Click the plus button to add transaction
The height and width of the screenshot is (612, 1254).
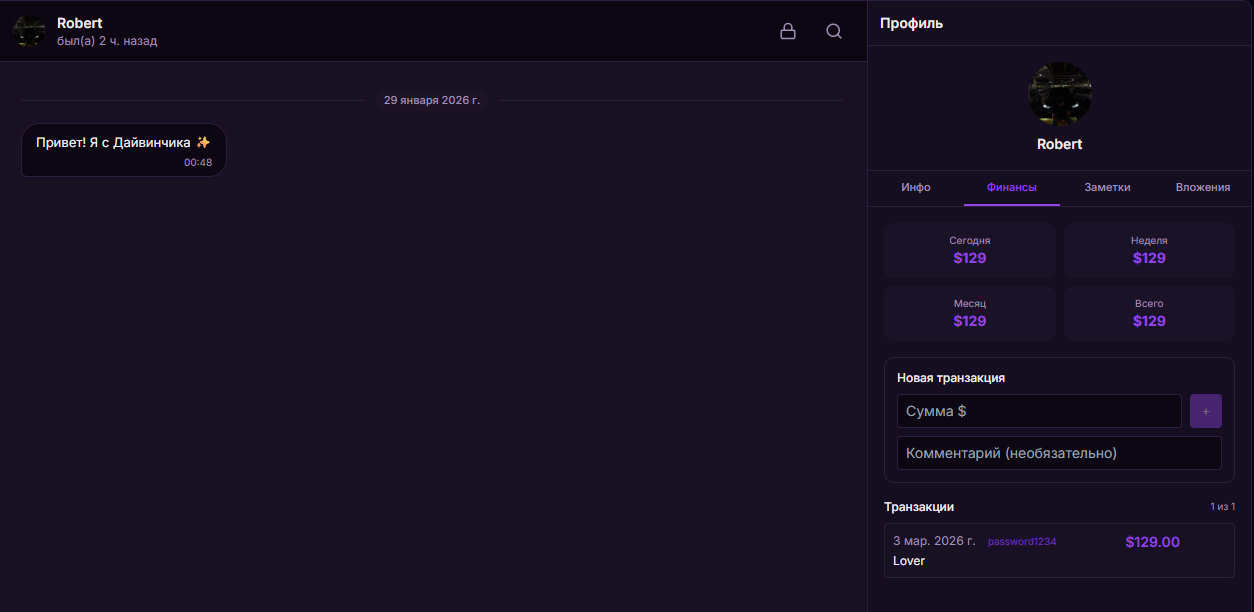1205,411
